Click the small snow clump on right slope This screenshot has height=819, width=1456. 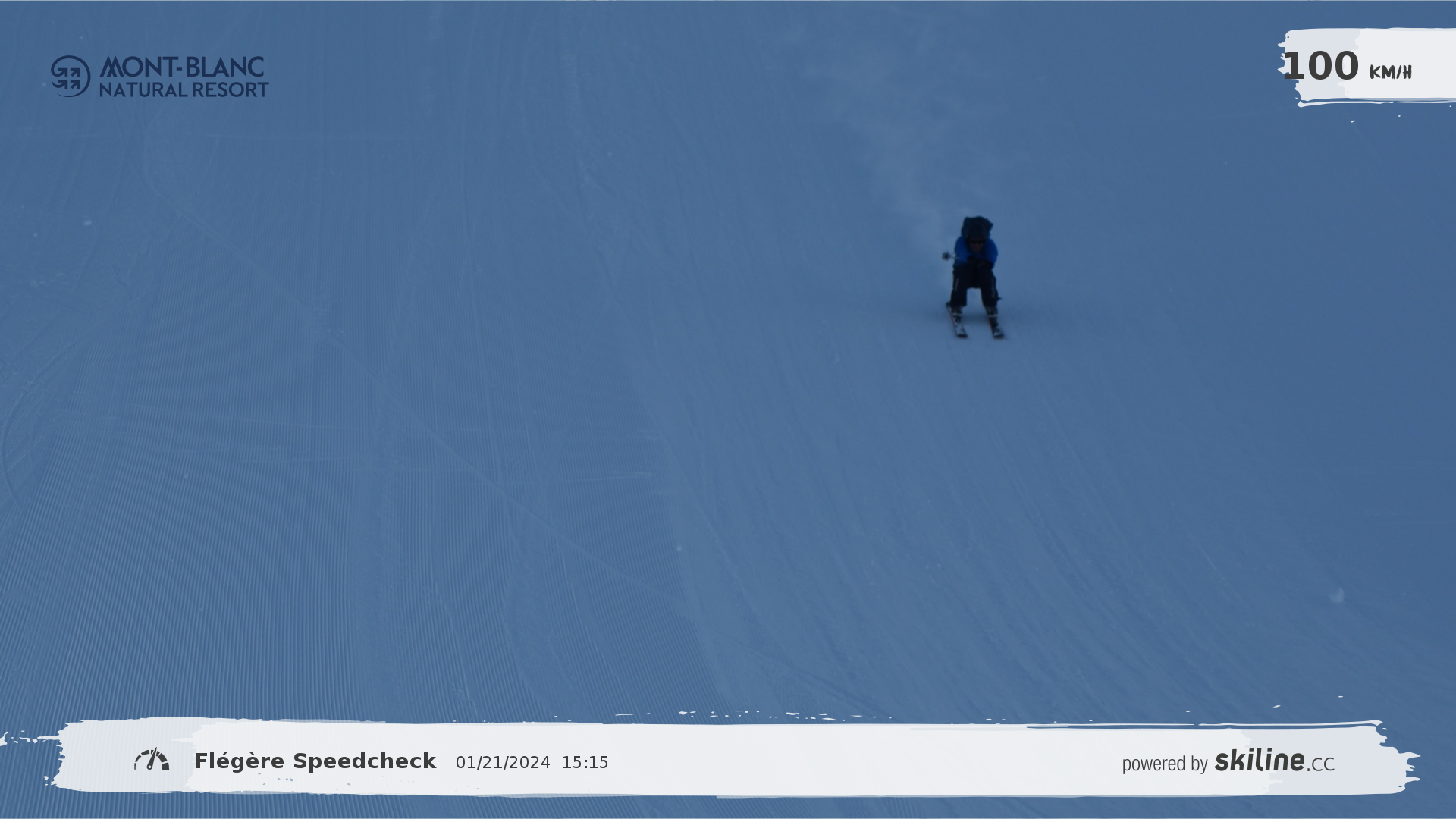pyautogui.click(x=1337, y=596)
